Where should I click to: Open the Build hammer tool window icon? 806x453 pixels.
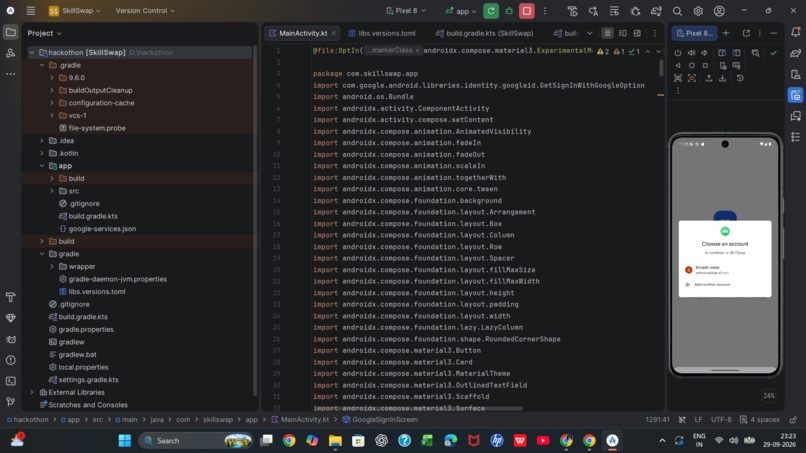coord(10,297)
